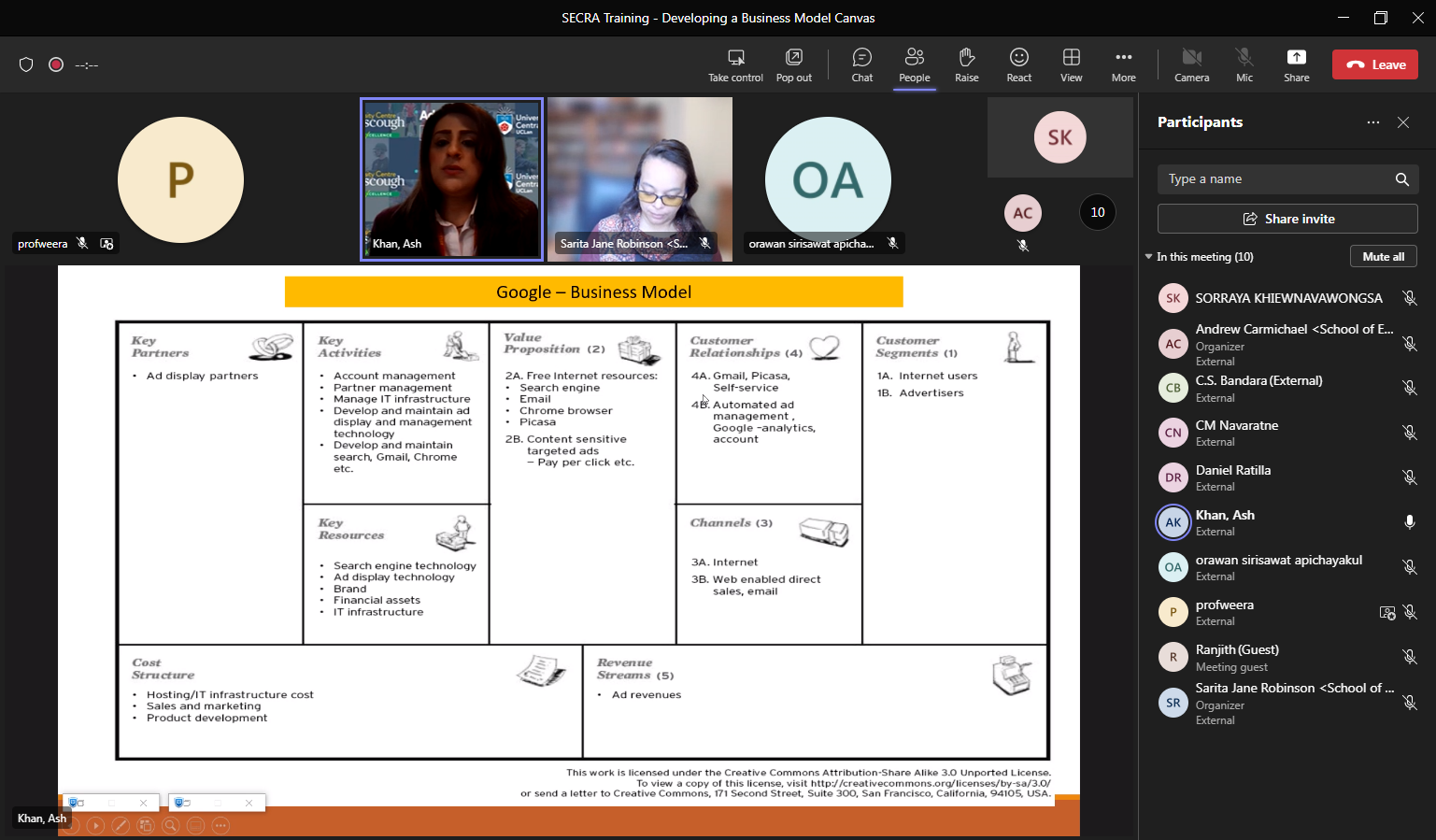Click Mute all button

click(1384, 257)
